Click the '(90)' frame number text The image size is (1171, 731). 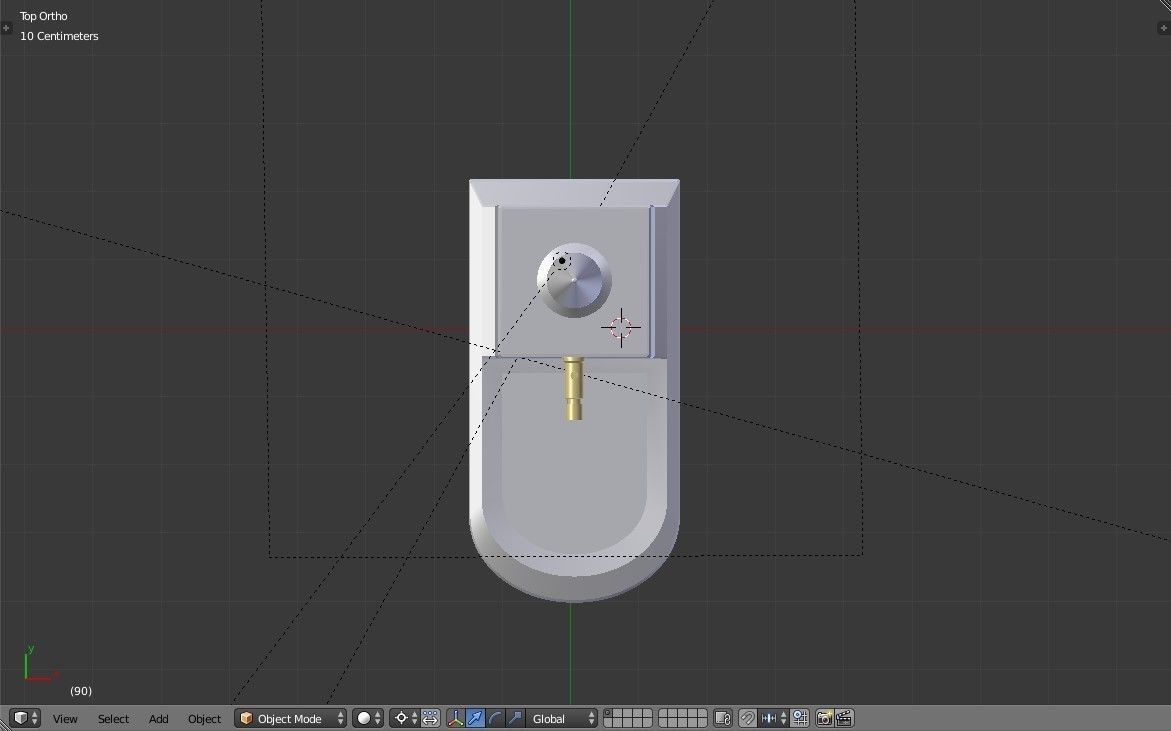(x=81, y=691)
